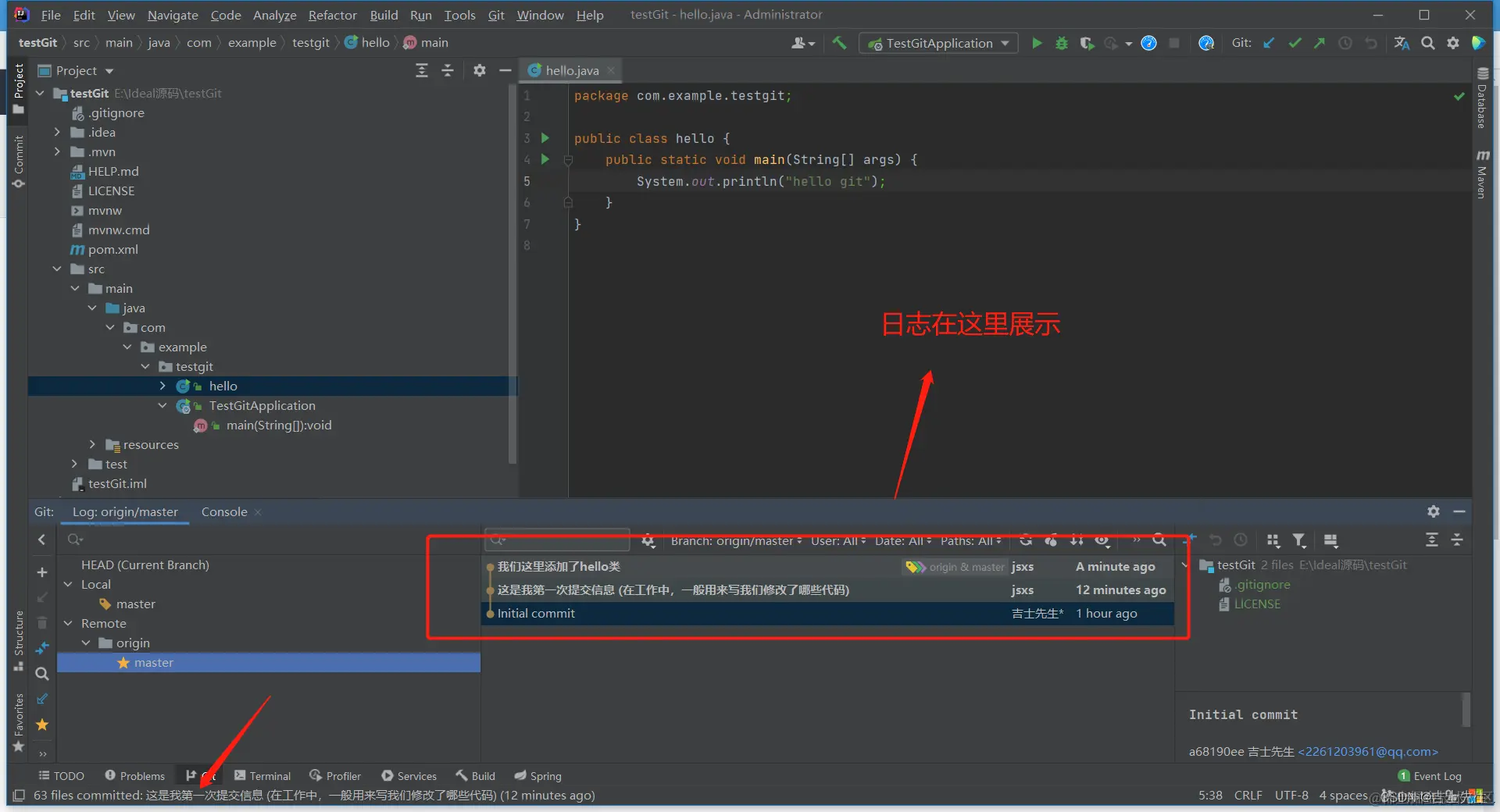Collapse all in the Project tree
Viewport: 1500px width, 812px height.
point(448,70)
